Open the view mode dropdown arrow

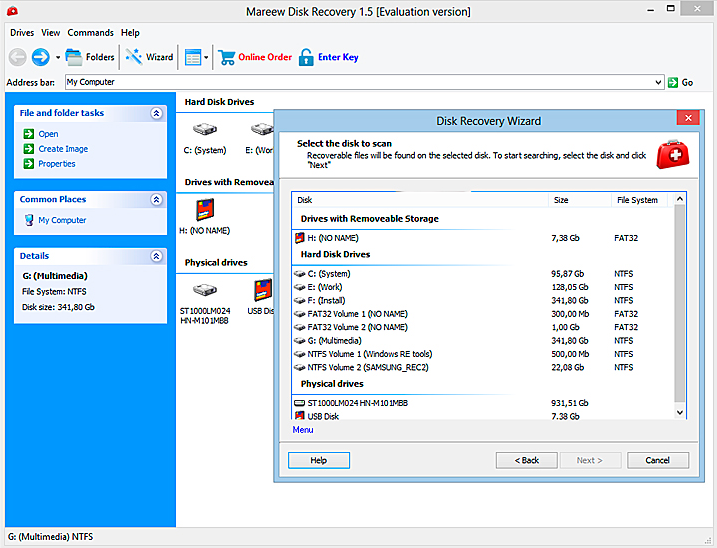(x=206, y=57)
